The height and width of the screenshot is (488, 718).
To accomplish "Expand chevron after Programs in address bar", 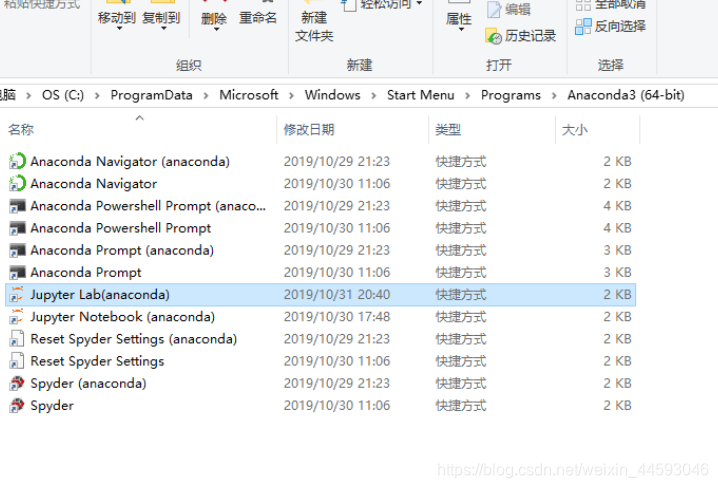I will (x=554, y=95).
